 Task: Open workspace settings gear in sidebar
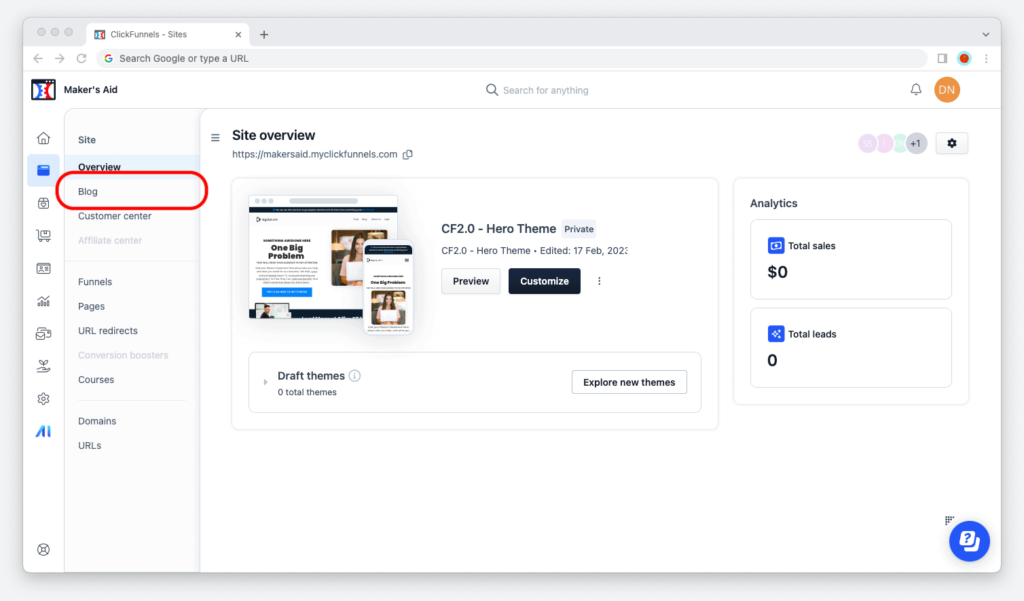pyautogui.click(x=43, y=398)
